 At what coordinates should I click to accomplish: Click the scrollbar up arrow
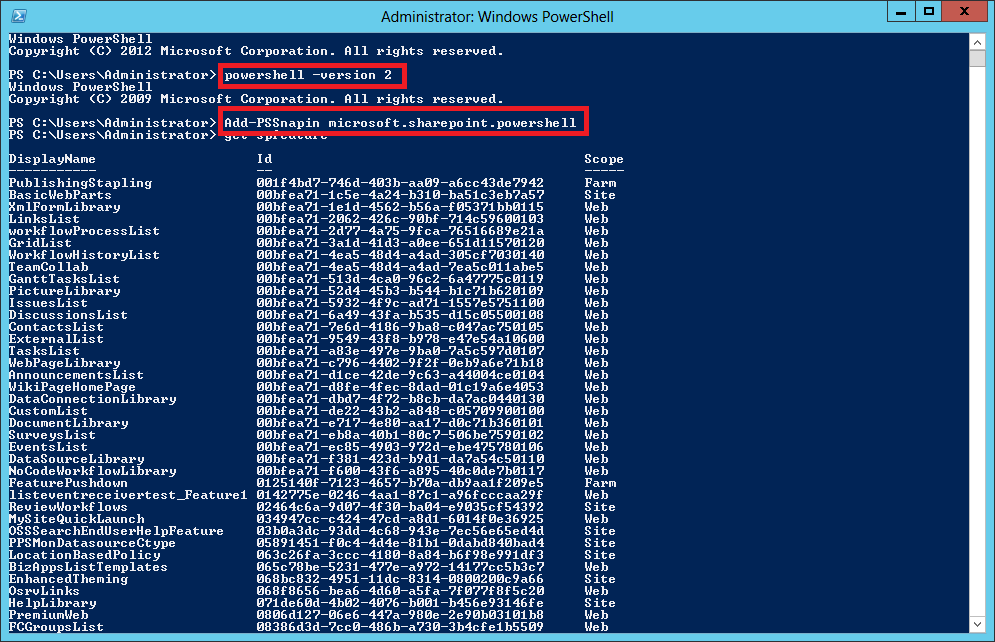coord(977,43)
